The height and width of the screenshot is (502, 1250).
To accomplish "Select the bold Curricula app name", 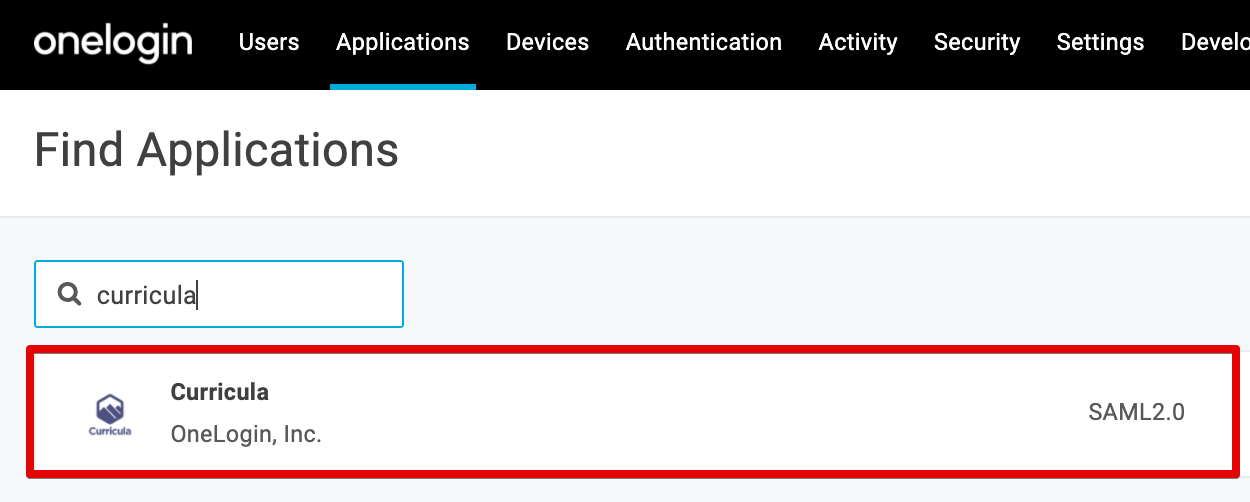I will pos(220,392).
